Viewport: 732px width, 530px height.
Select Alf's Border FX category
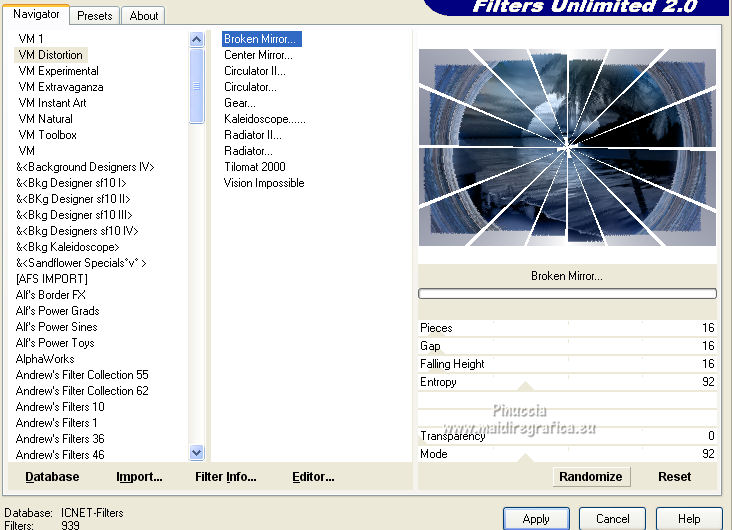50,295
